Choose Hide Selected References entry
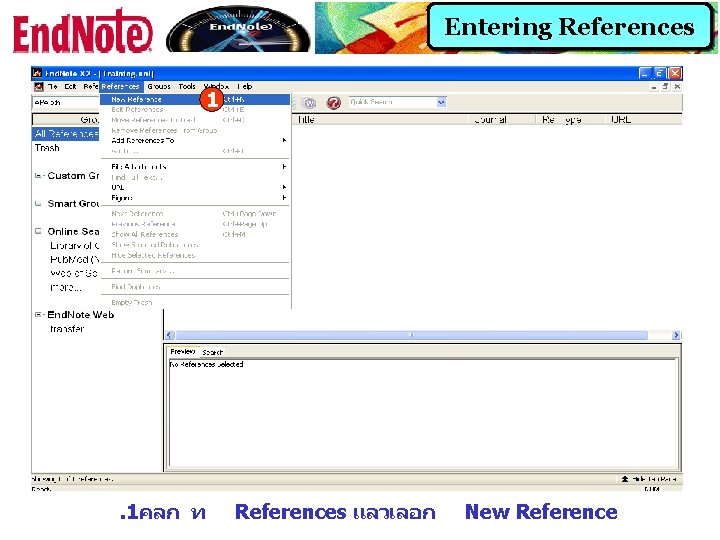This screenshot has width=720, height=540. pos(195,255)
